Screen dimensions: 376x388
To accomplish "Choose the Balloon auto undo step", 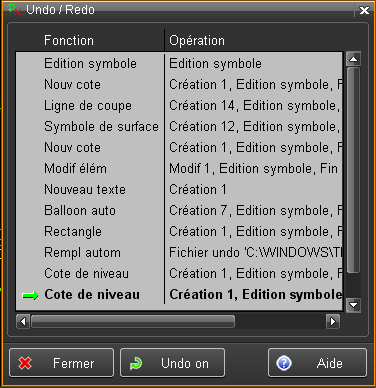I will 179,211.
